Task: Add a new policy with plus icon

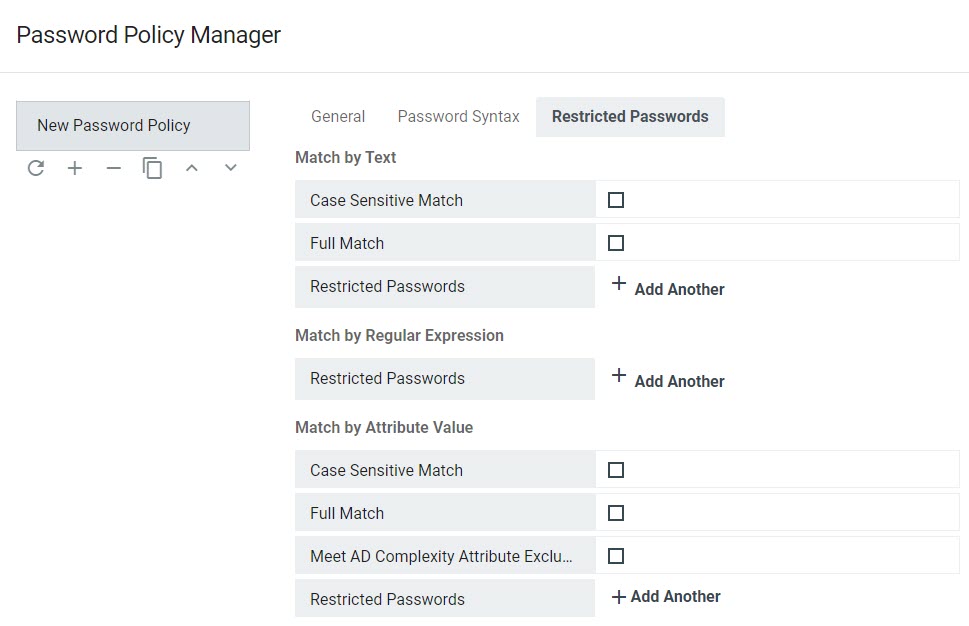Action: tap(75, 168)
